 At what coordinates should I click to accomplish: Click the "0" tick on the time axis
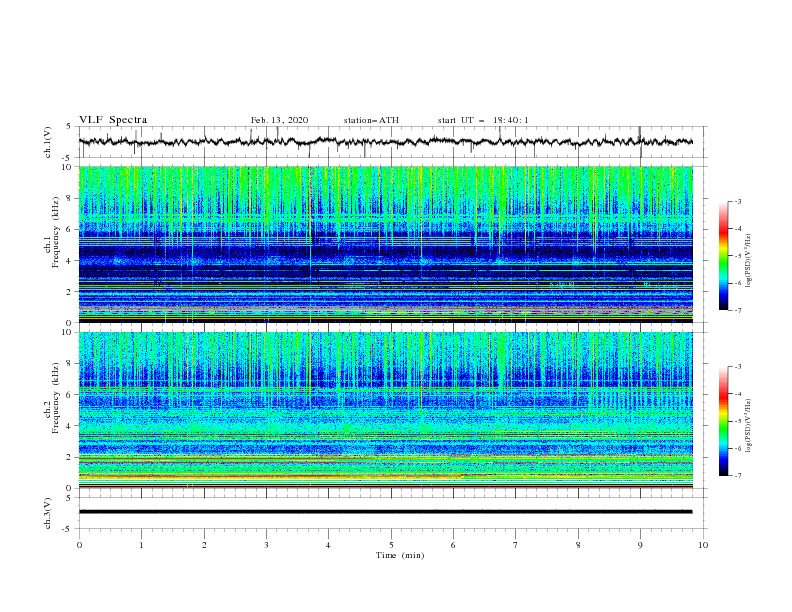[x=79, y=545]
